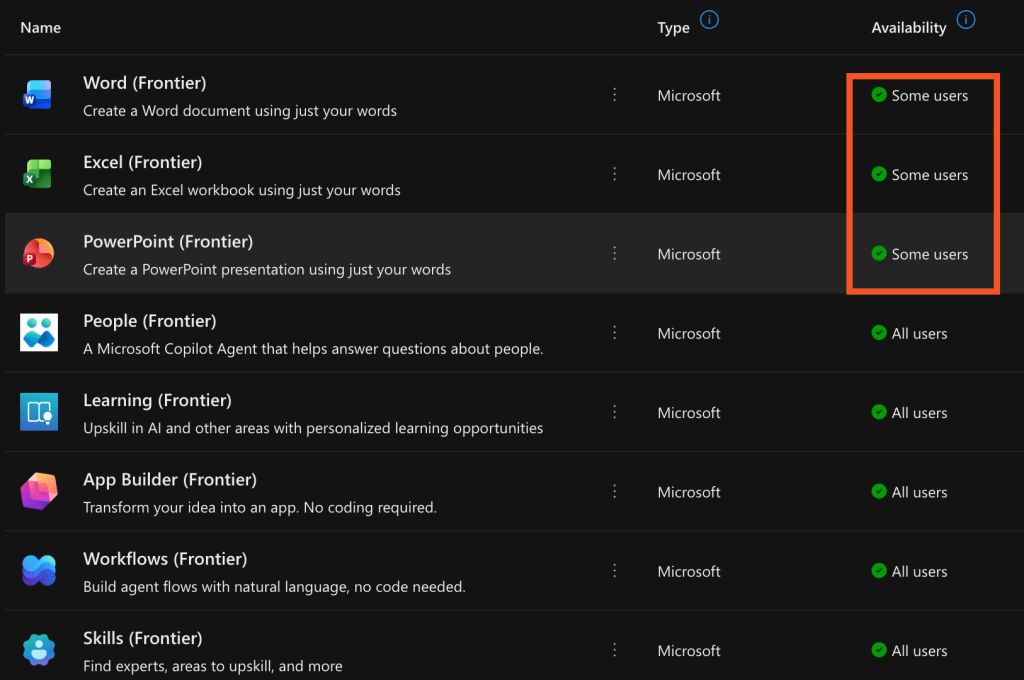Click info icon next to Type column
This screenshot has height=680, width=1024.
[709, 20]
